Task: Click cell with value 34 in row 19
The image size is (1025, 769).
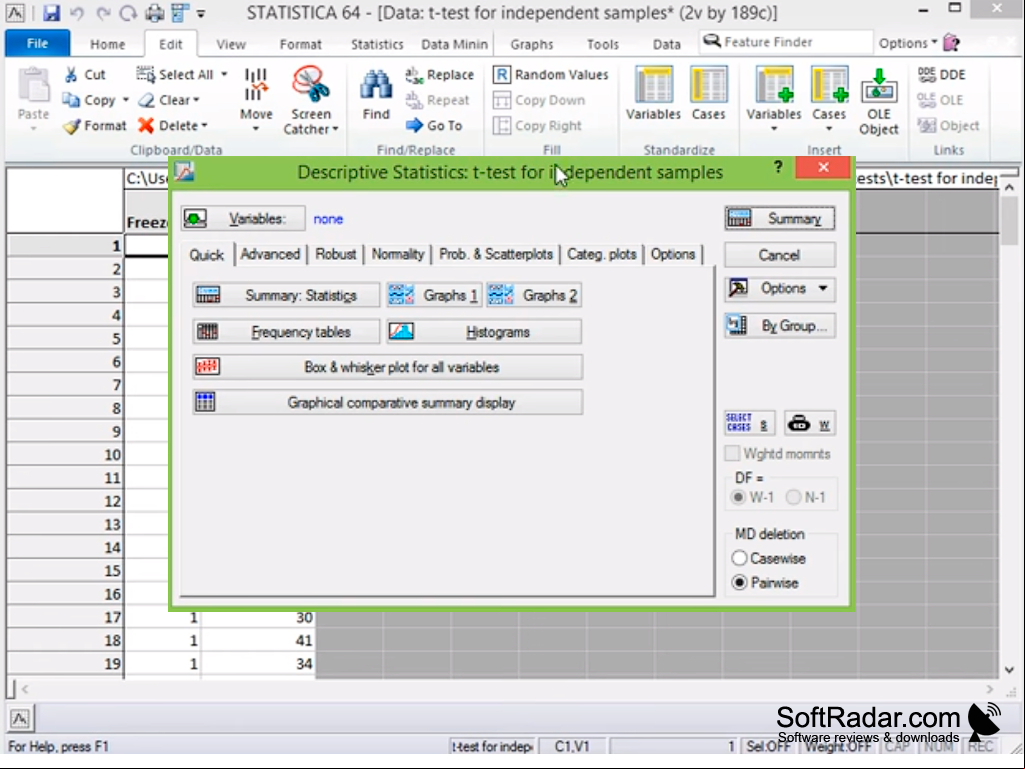Action: [258, 664]
